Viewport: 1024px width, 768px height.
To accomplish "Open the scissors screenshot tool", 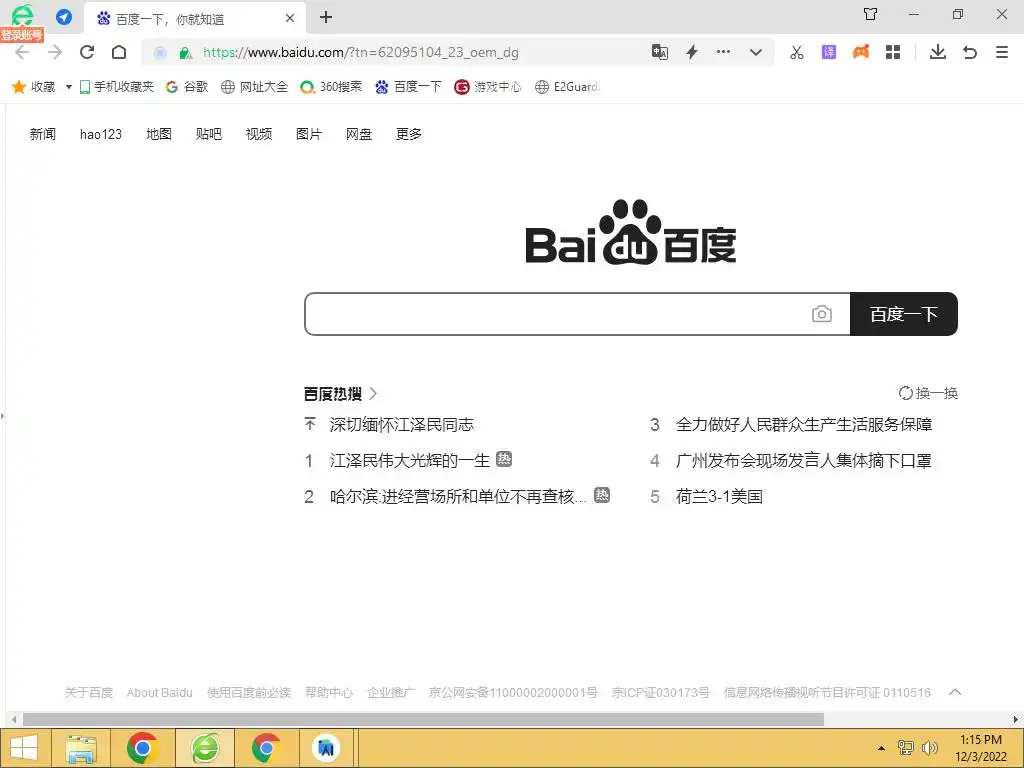I will tap(797, 52).
